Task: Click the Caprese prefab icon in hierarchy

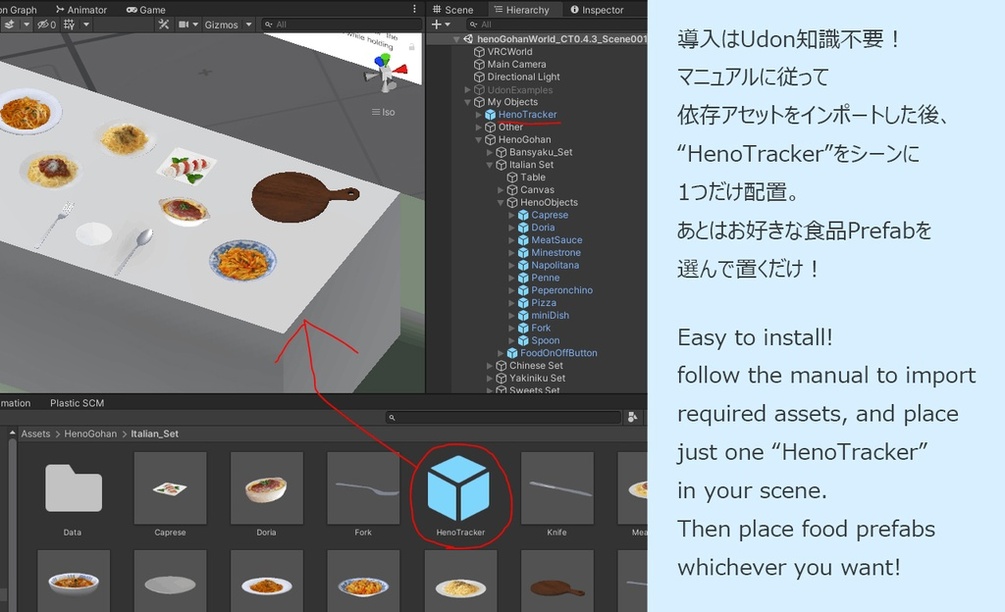Action: [523, 215]
